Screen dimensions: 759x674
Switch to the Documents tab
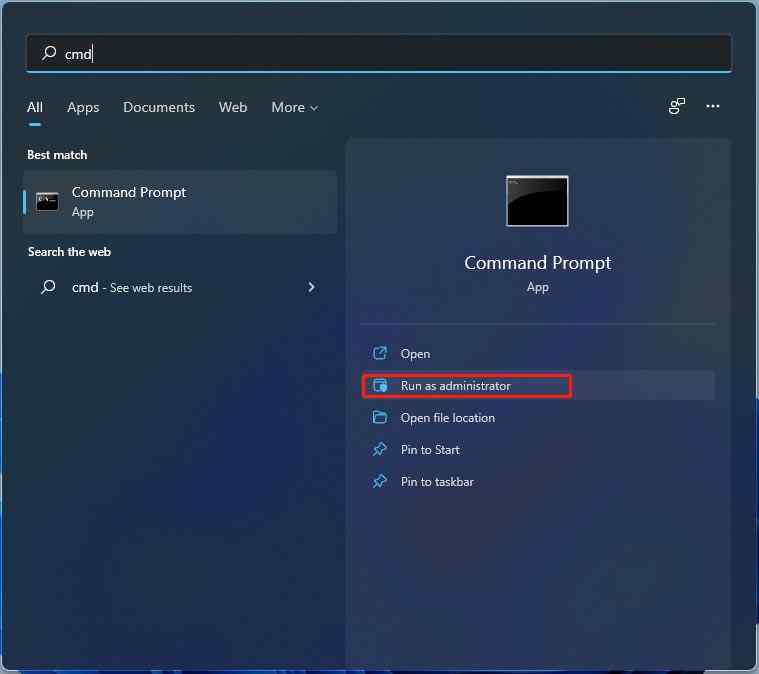point(159,107)
